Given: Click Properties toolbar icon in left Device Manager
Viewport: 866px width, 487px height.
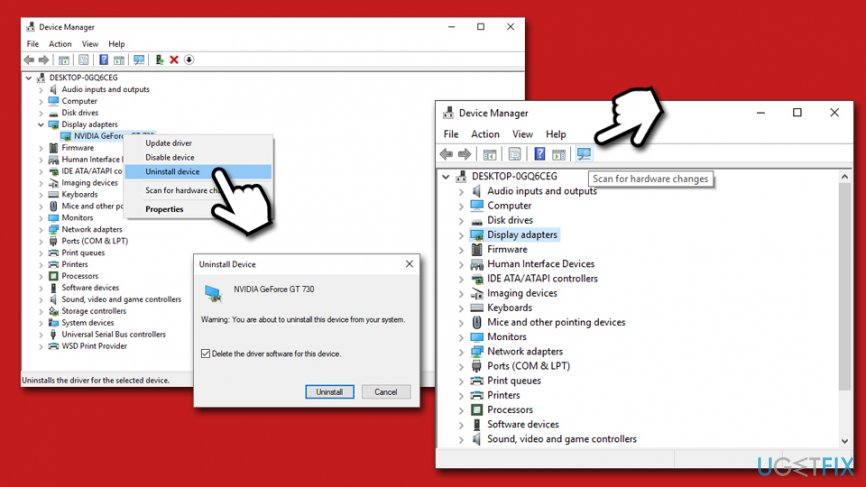Looking at the screenshot, I should pyautogui.click(x=83, y=60).
